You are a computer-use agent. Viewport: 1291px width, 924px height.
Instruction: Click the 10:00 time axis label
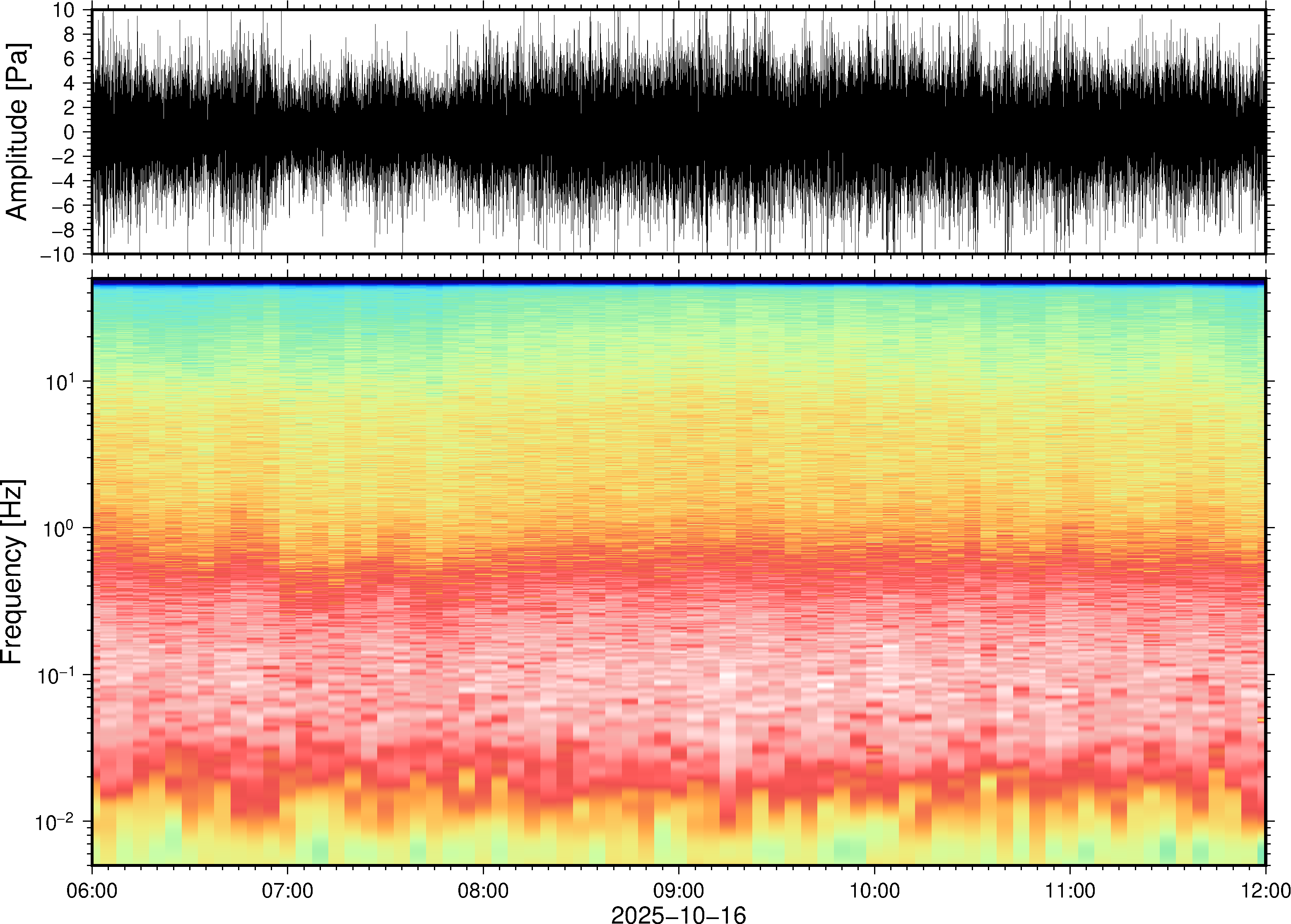874,890
